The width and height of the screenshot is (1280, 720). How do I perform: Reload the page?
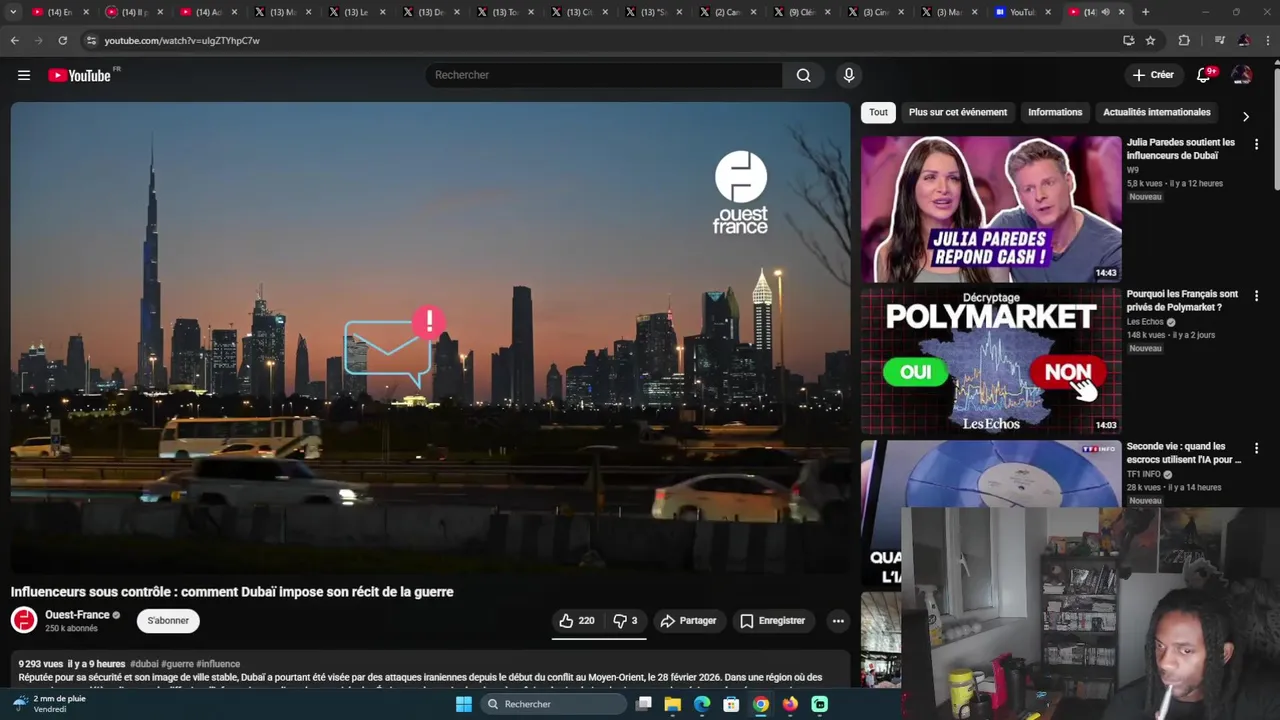(x=62, y=40)
